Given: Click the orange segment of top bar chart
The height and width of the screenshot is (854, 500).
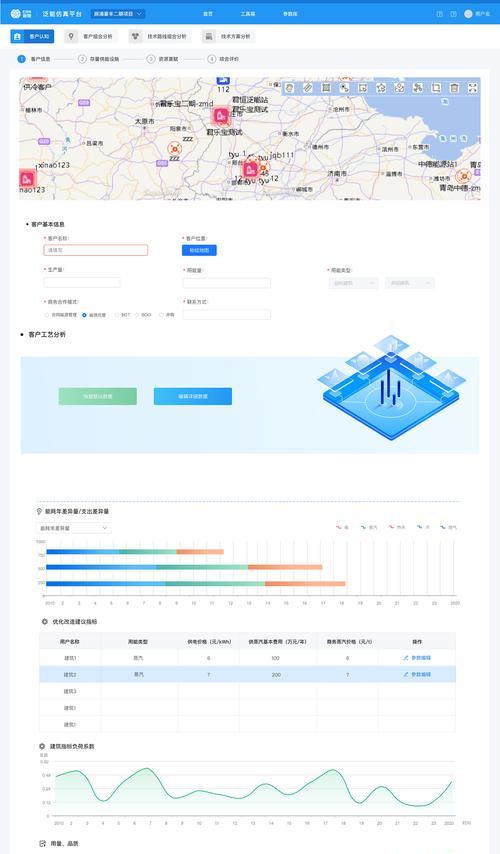Looking at the screenshot, I should (x=200, y=552).
